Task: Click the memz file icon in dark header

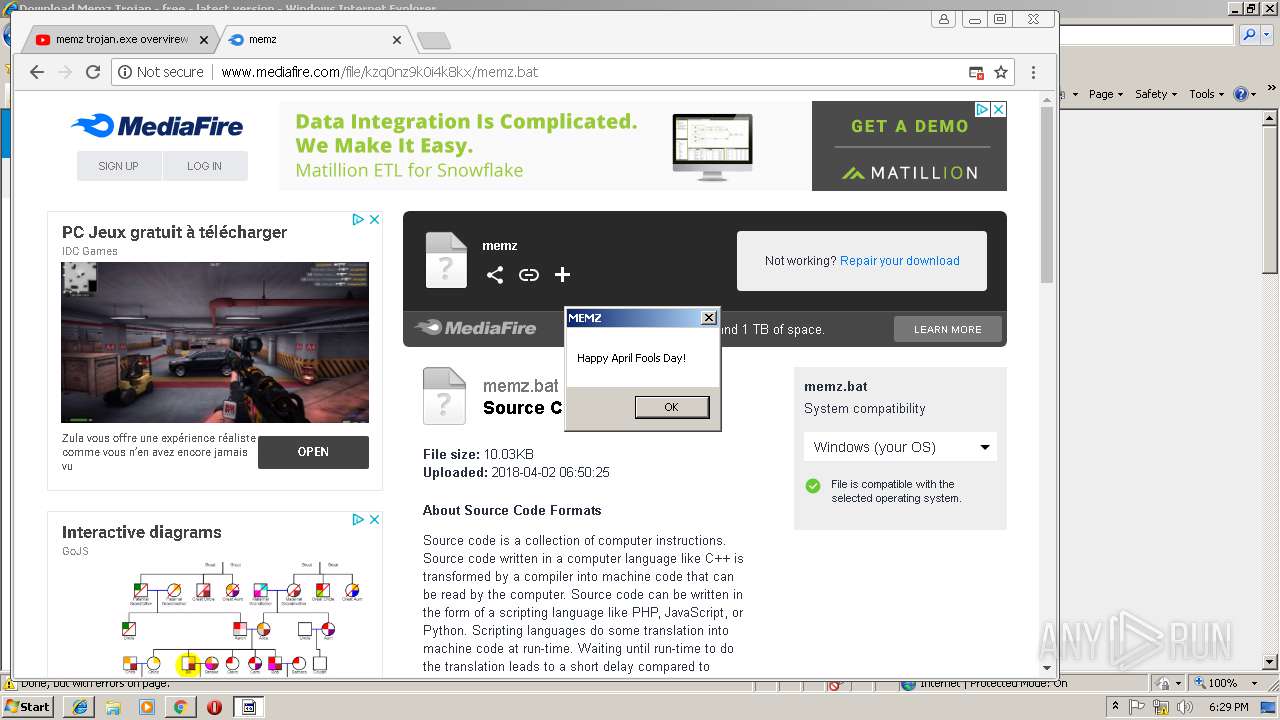Action: (446, 260)
